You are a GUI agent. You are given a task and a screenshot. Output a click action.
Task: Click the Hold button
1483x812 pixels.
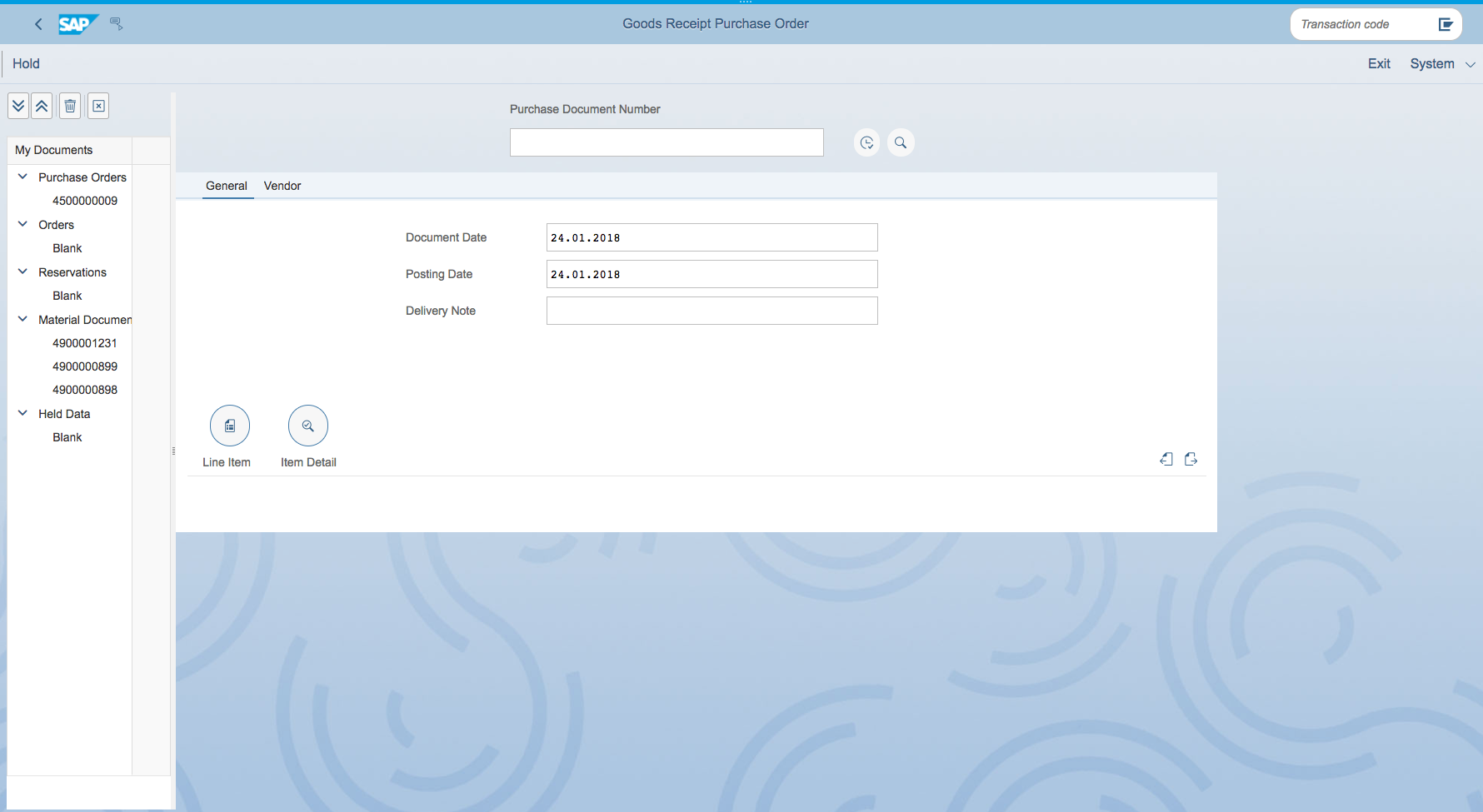(x=26, y=64)
